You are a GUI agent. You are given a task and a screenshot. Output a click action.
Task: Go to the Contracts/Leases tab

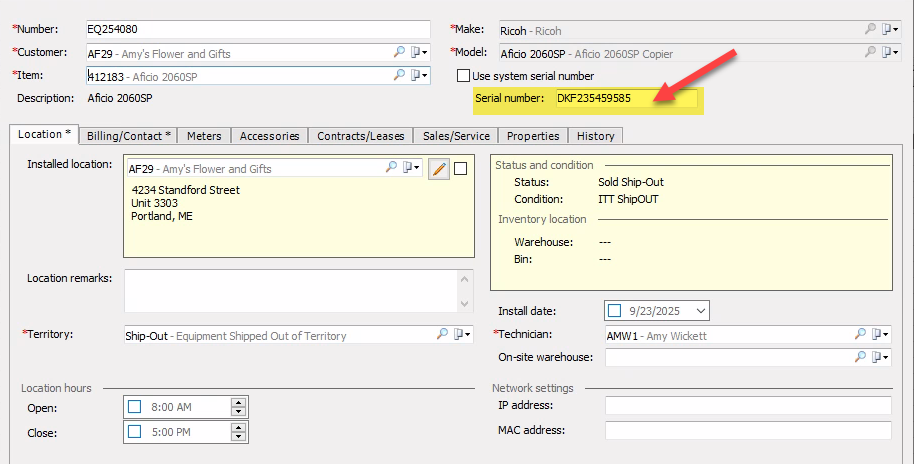[x=360, y=136]
